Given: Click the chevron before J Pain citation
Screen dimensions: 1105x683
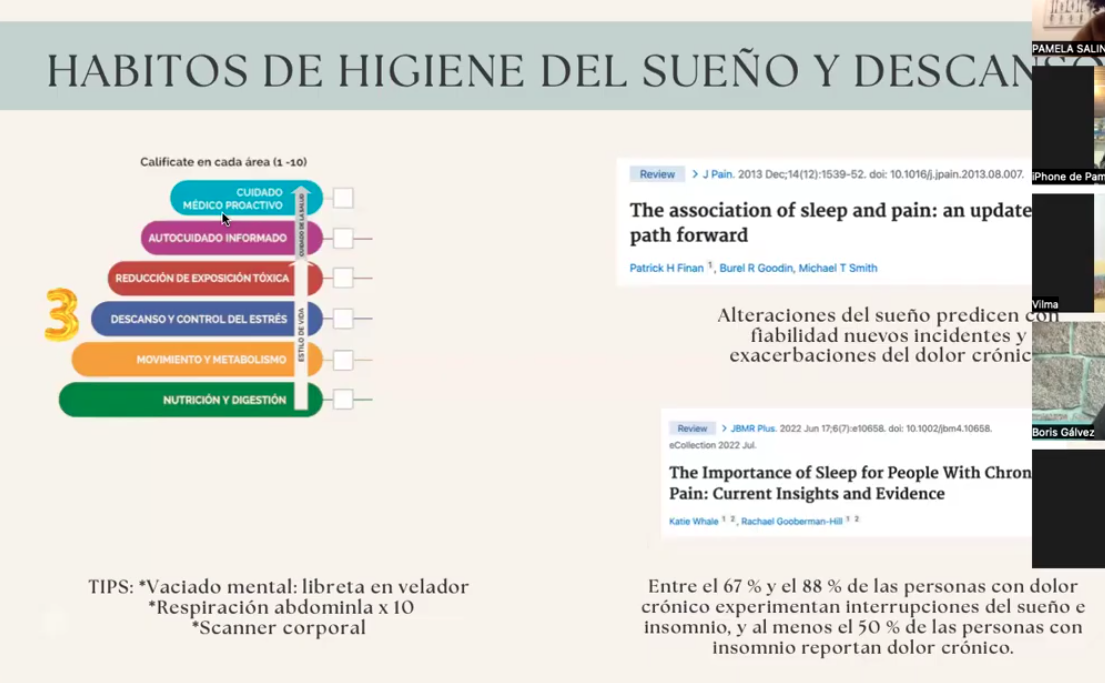Looking at the screenshot, I should point(694,174).
